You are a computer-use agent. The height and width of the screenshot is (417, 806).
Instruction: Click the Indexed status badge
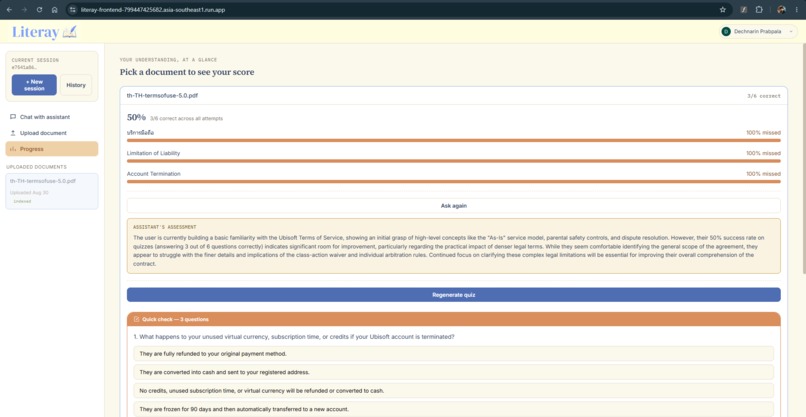[x=22, y=202]
